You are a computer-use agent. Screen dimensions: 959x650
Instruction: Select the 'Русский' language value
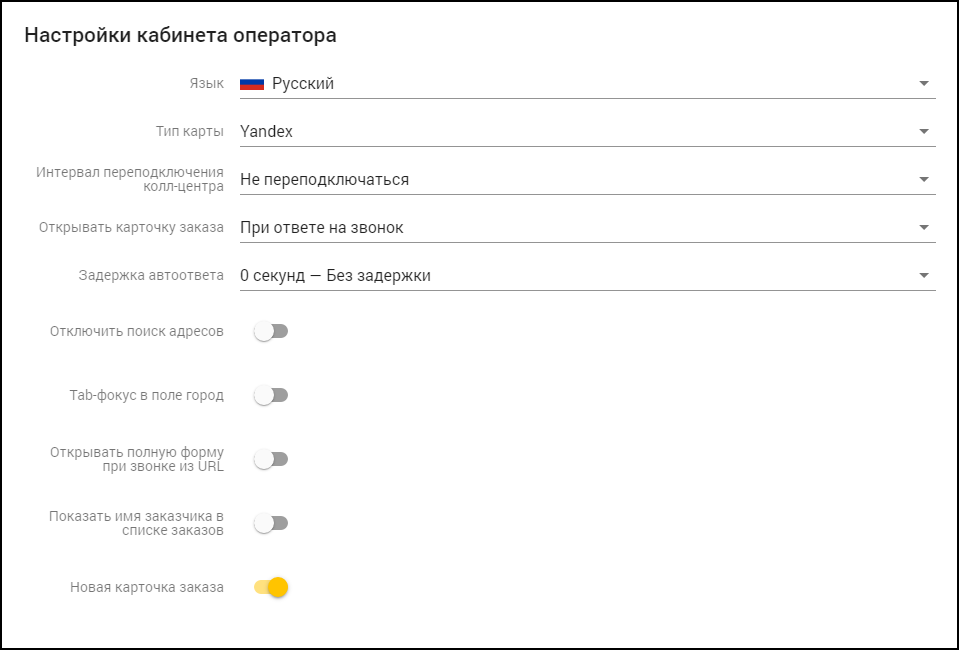(x=303, y=84)
